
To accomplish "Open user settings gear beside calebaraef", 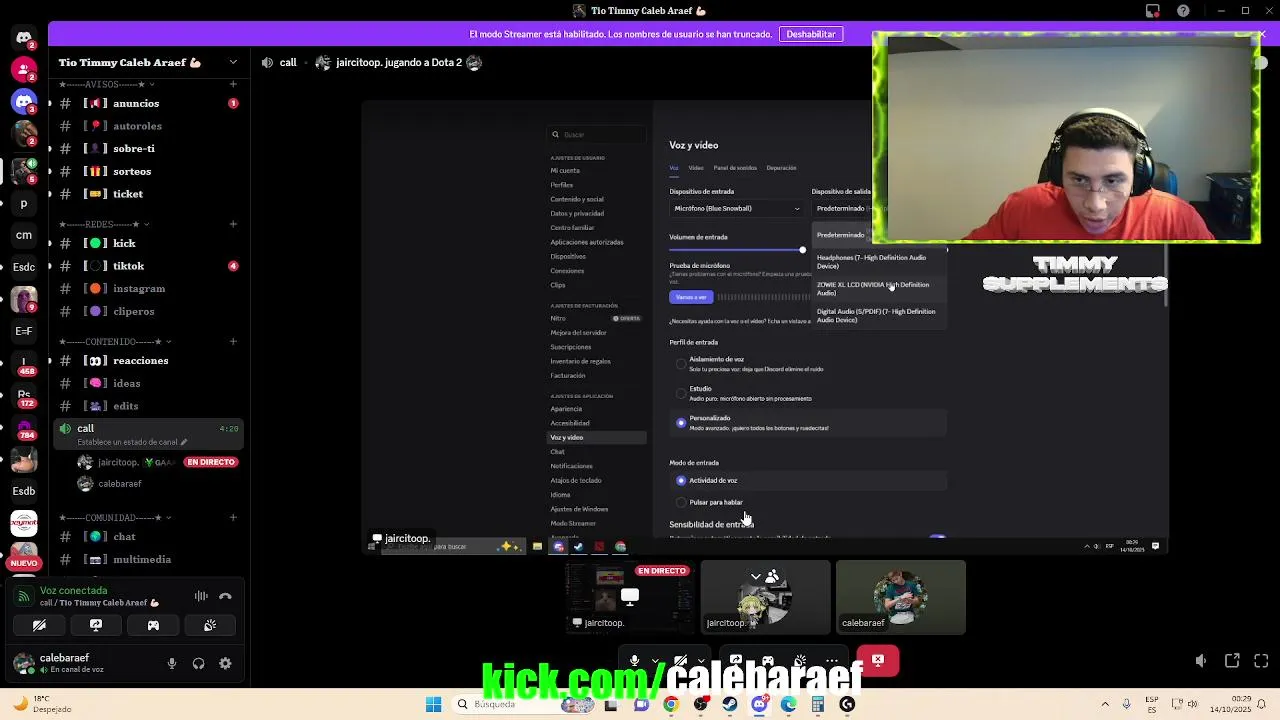I will click(x=225, y=663).
